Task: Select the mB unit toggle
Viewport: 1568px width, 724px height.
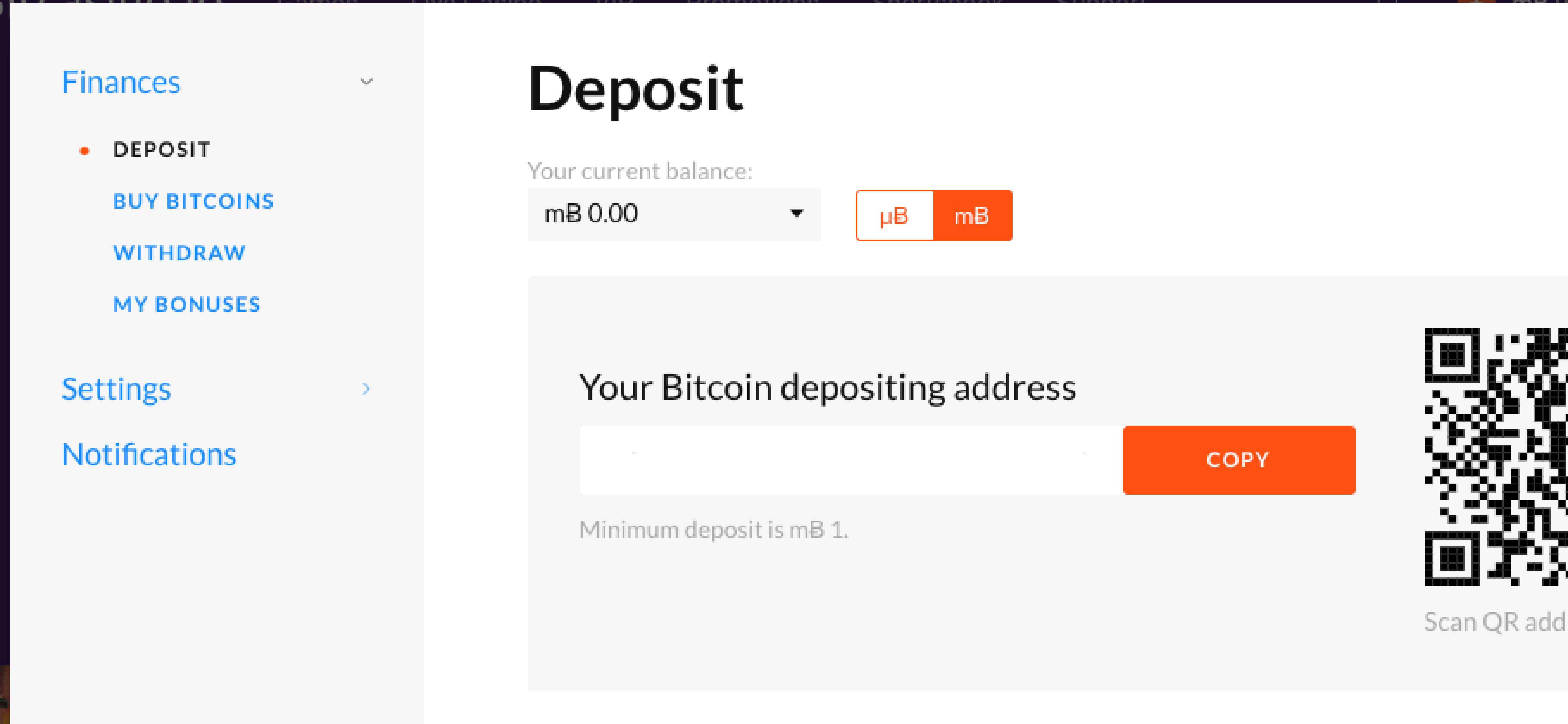Action: (x=972, y=215)
